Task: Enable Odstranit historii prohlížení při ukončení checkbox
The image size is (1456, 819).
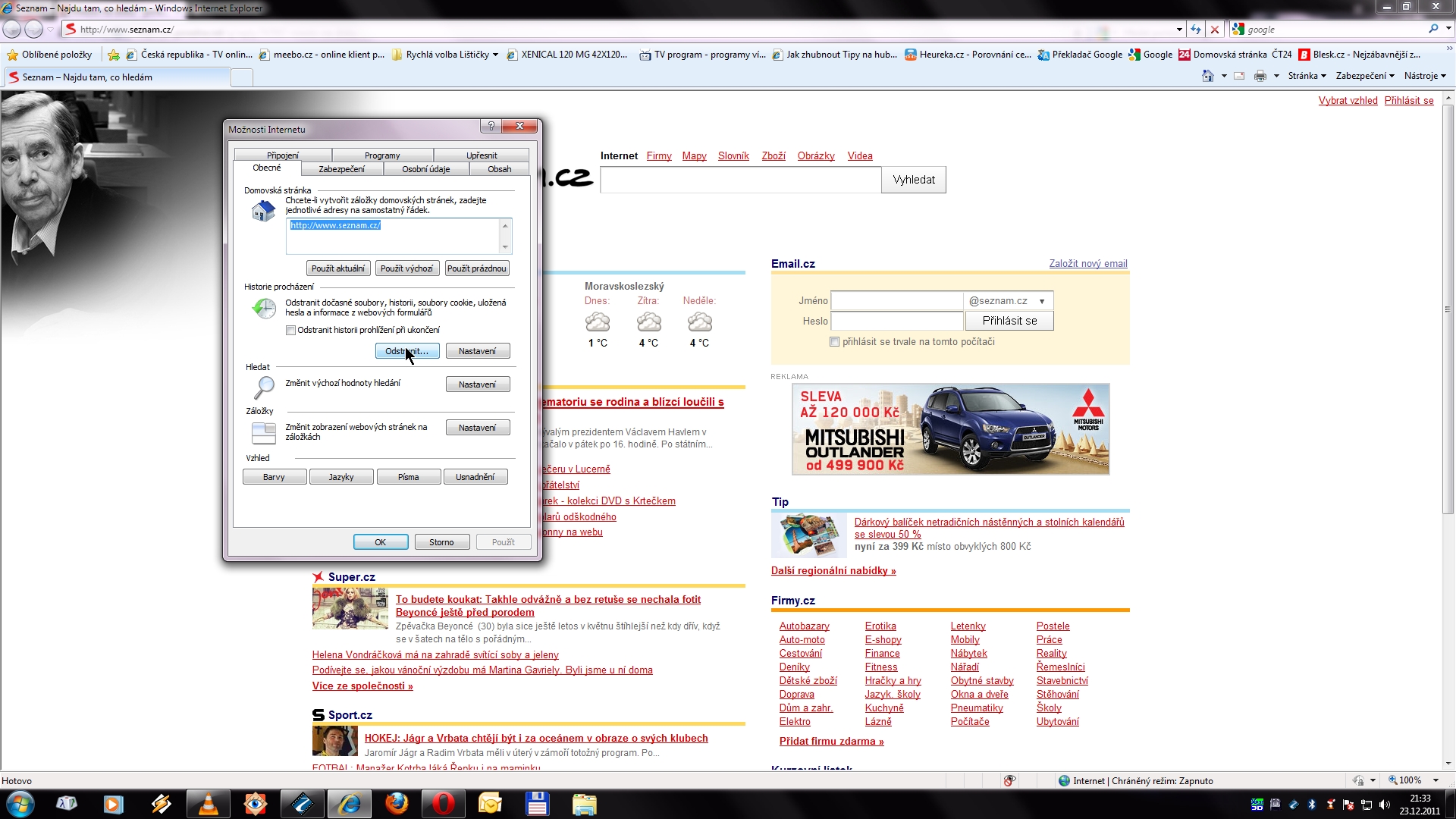Action: pyautogui.click(x=290, y=331)
